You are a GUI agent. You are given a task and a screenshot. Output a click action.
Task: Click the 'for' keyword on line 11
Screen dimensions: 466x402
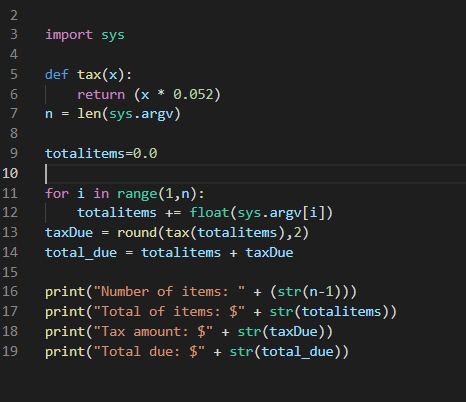click(57, 193)
